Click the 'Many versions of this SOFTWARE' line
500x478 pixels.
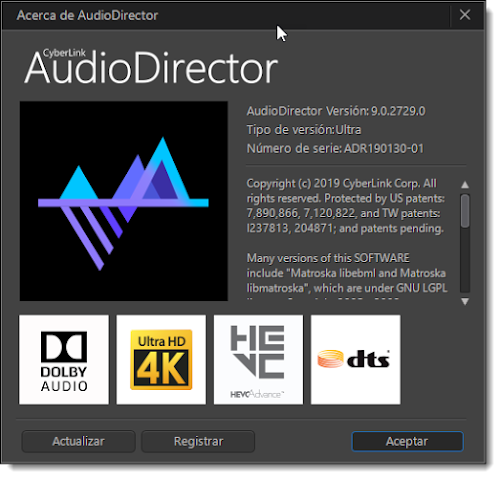pos(328,258)
